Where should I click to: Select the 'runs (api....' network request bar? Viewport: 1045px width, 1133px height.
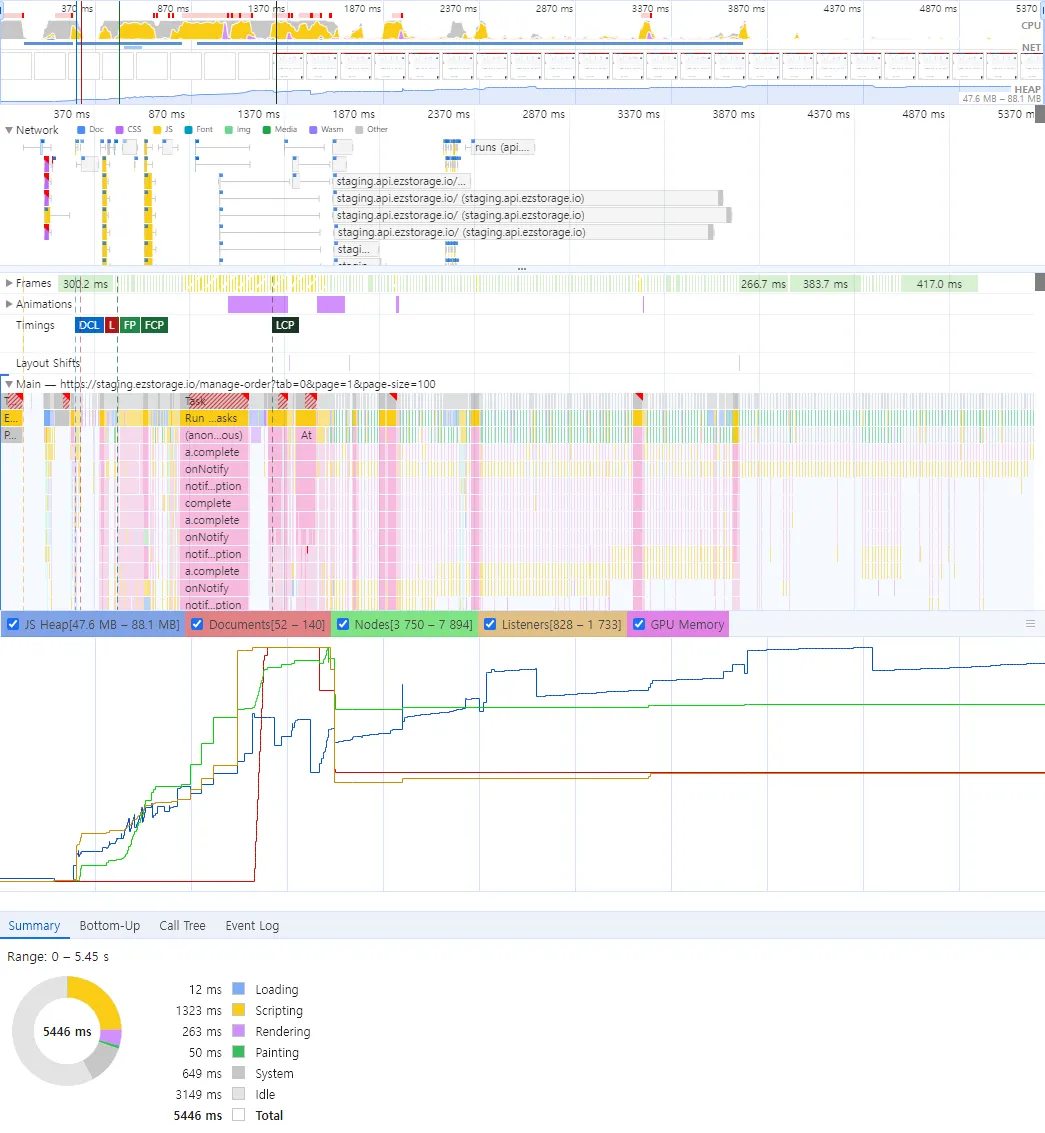[x=503, y=147]
